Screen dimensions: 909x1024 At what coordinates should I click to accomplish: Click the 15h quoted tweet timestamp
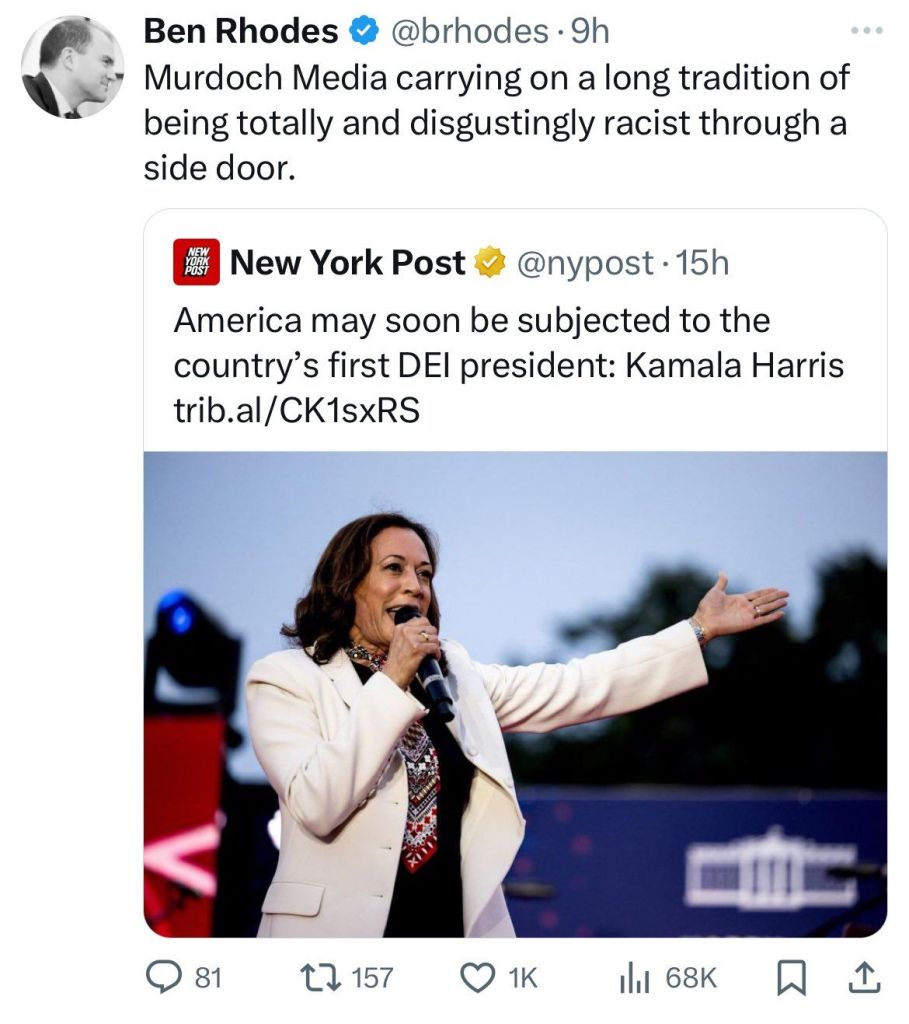click(702, 263)
